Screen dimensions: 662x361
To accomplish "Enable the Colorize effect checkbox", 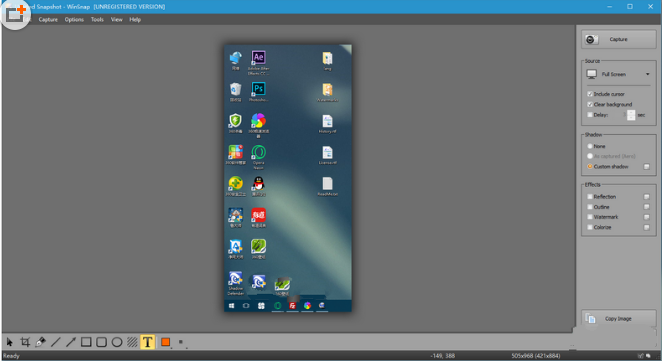I will point(590,227).
